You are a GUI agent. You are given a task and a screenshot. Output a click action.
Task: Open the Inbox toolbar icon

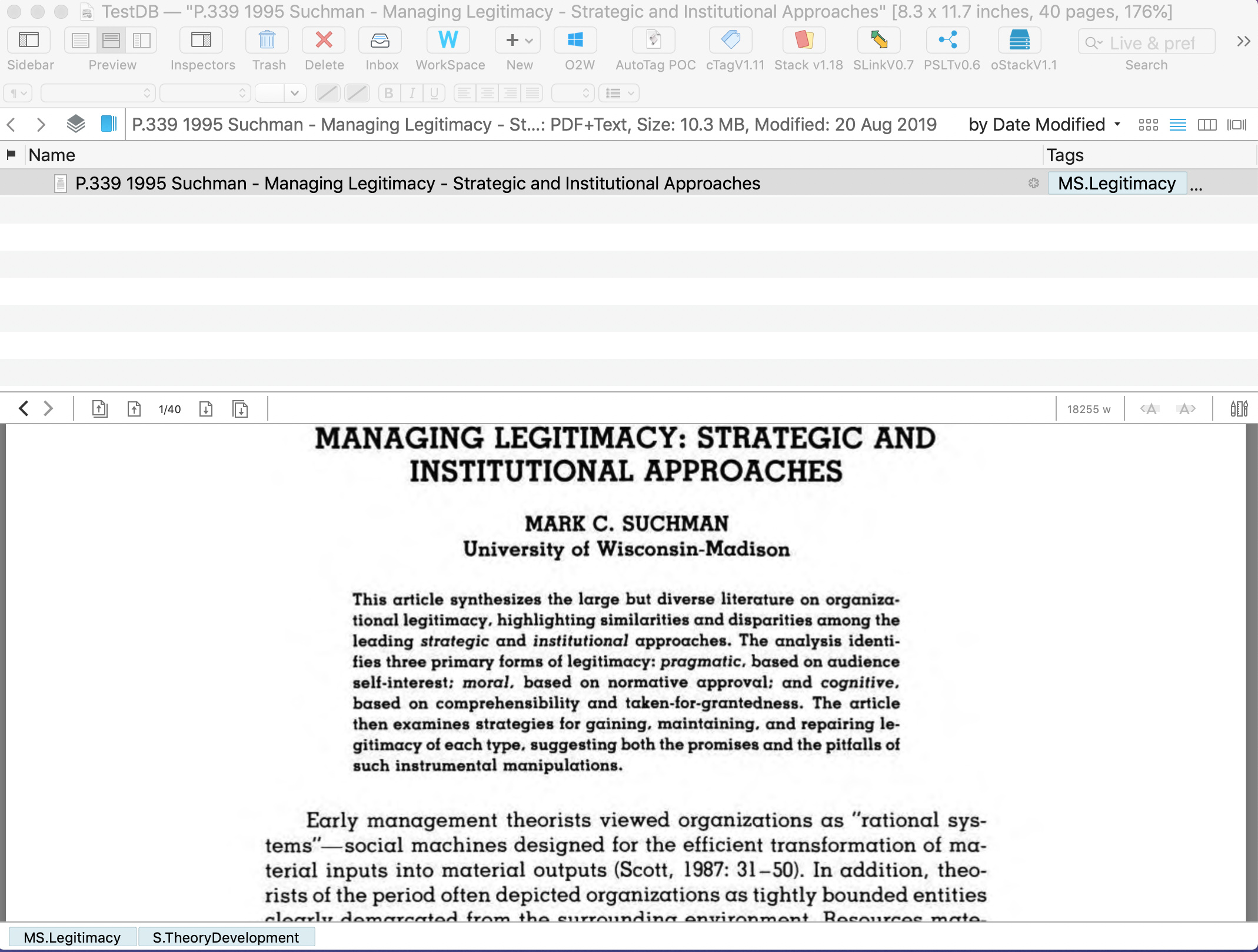click(381, 41)
